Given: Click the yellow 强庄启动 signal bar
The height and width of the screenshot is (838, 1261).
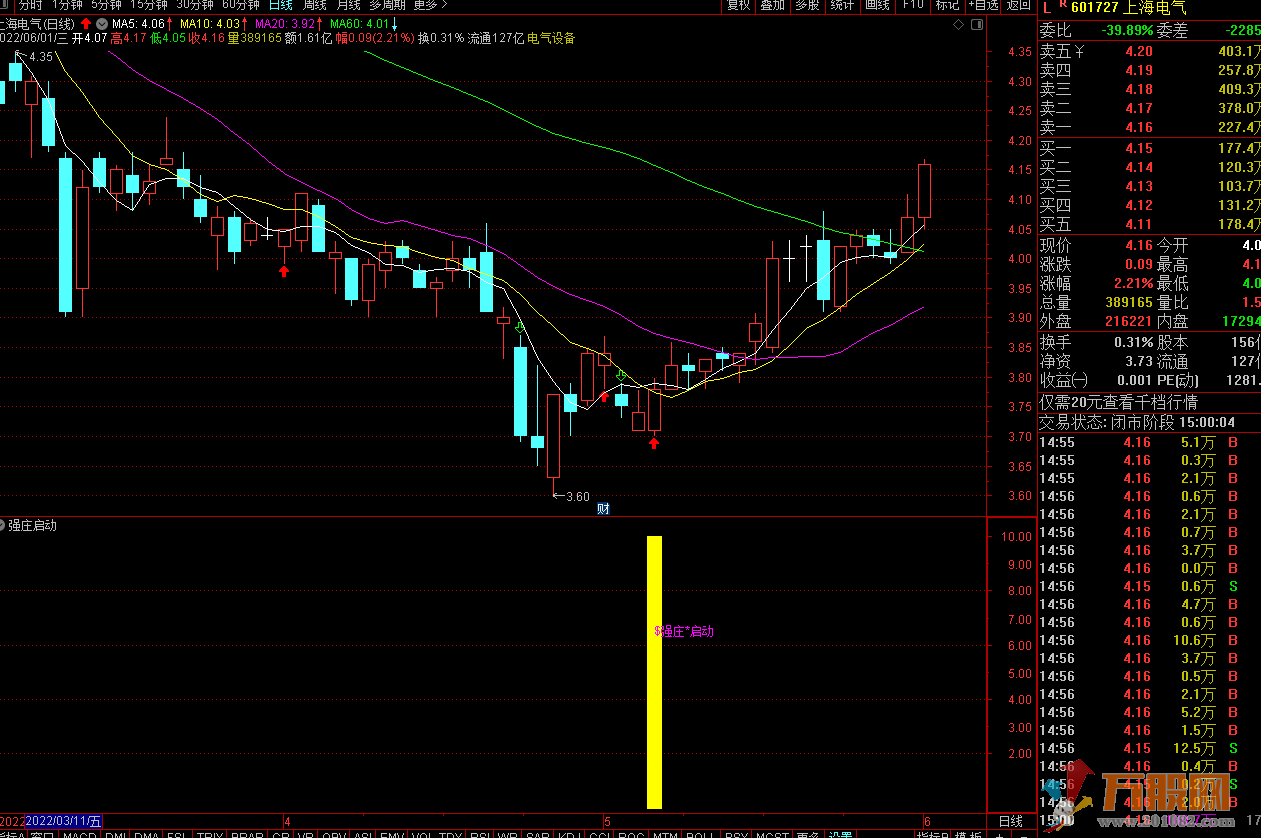Looking at the screenshot, I should point(655,672).
